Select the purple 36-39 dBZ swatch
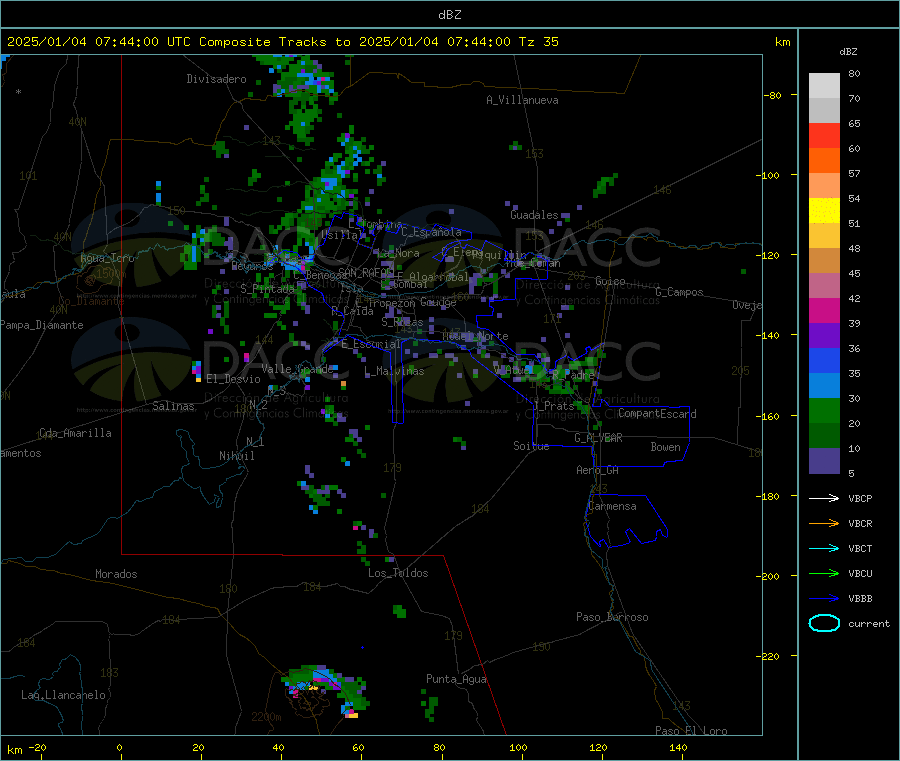900x761 pixels. (824, 336)
